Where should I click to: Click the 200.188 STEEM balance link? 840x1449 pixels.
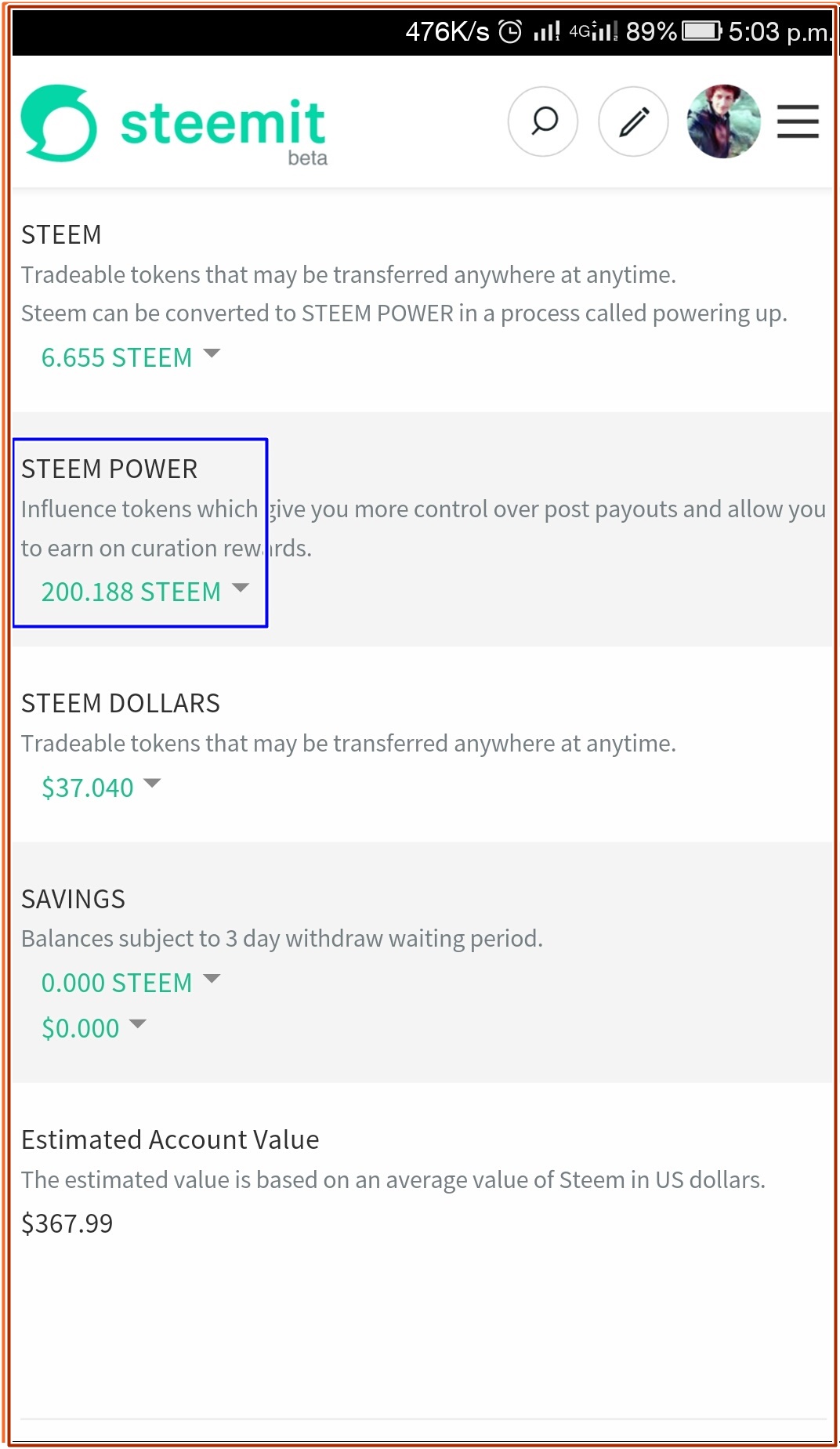click(x=131, y=592)
